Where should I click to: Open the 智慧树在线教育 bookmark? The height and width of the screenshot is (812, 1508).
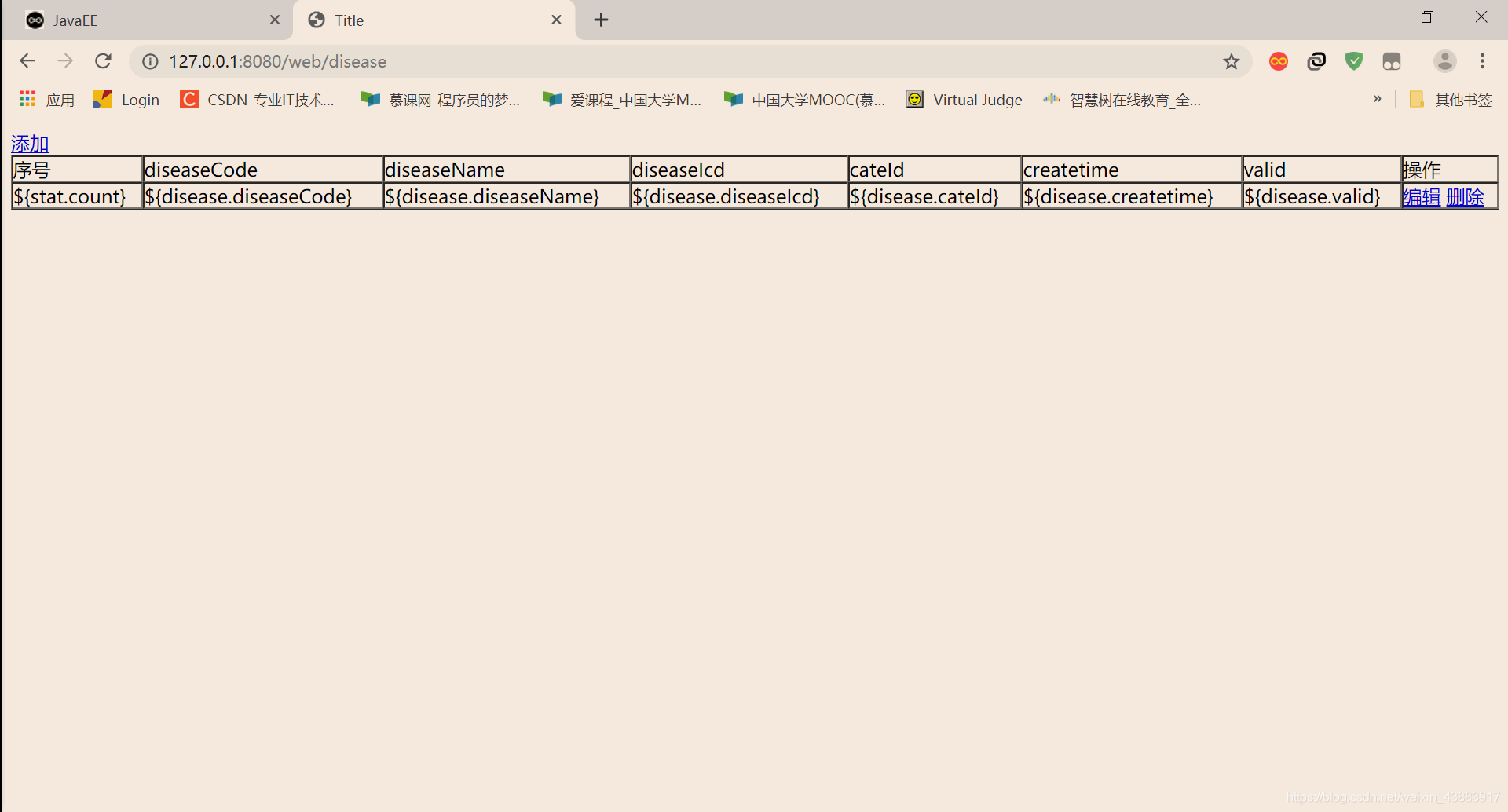[x=1122, y=100]
